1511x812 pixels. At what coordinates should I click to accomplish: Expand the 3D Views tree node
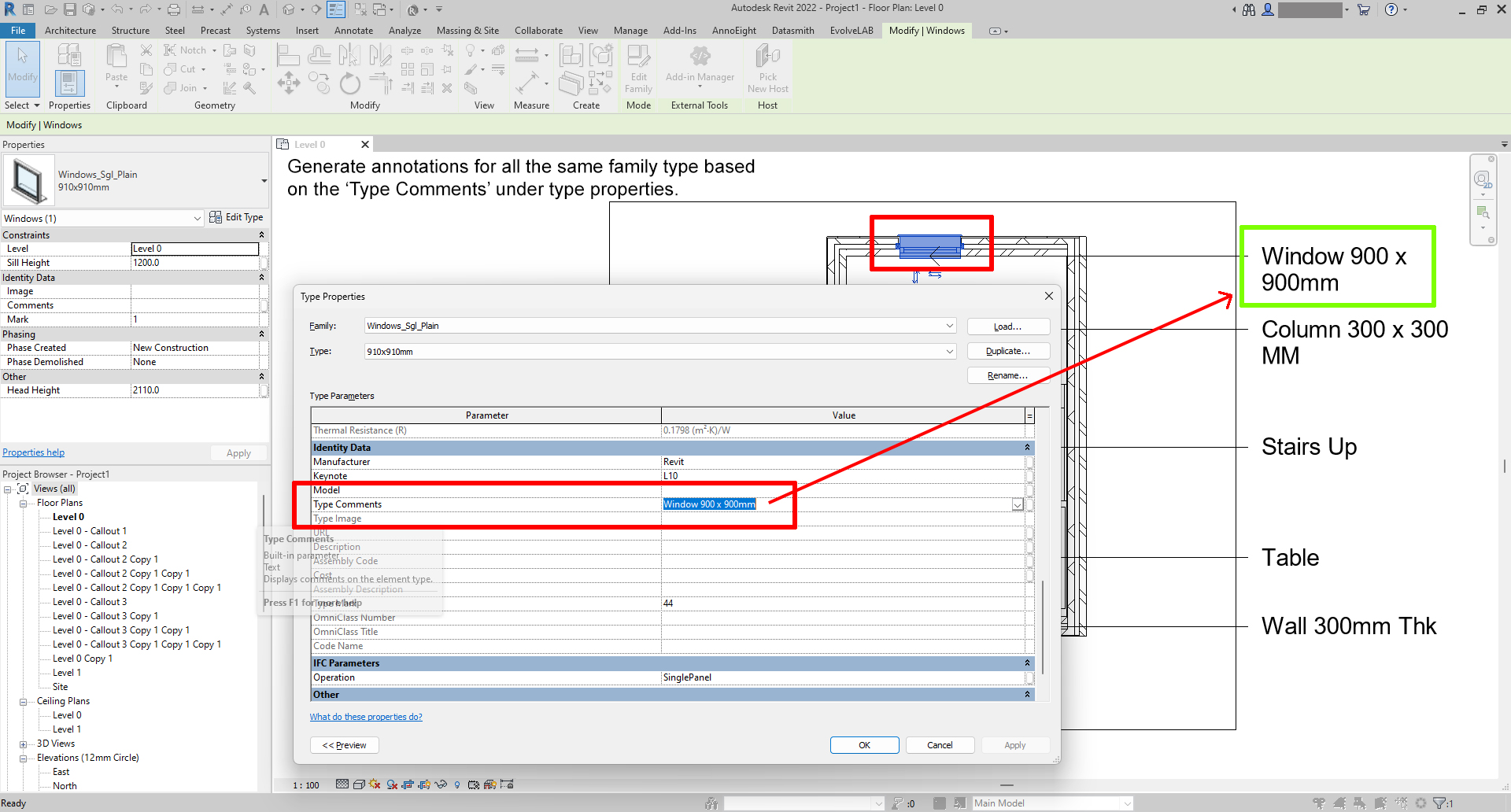(24, 744)
